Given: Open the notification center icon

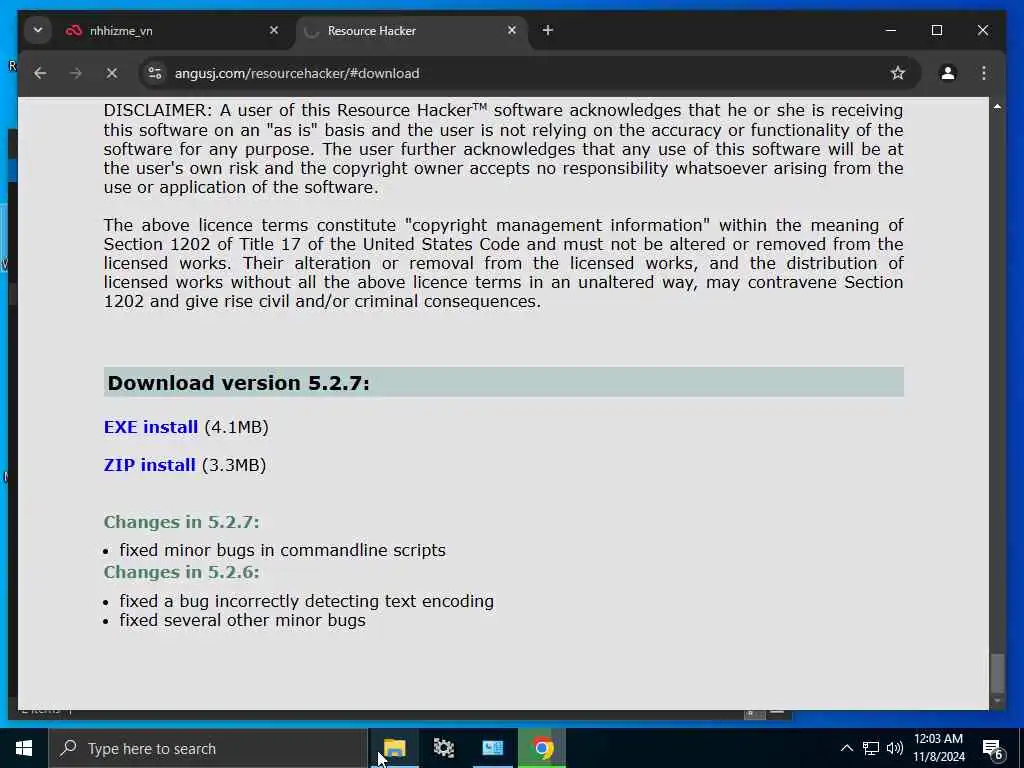Looking at the screenshot, I should [993, 749].
